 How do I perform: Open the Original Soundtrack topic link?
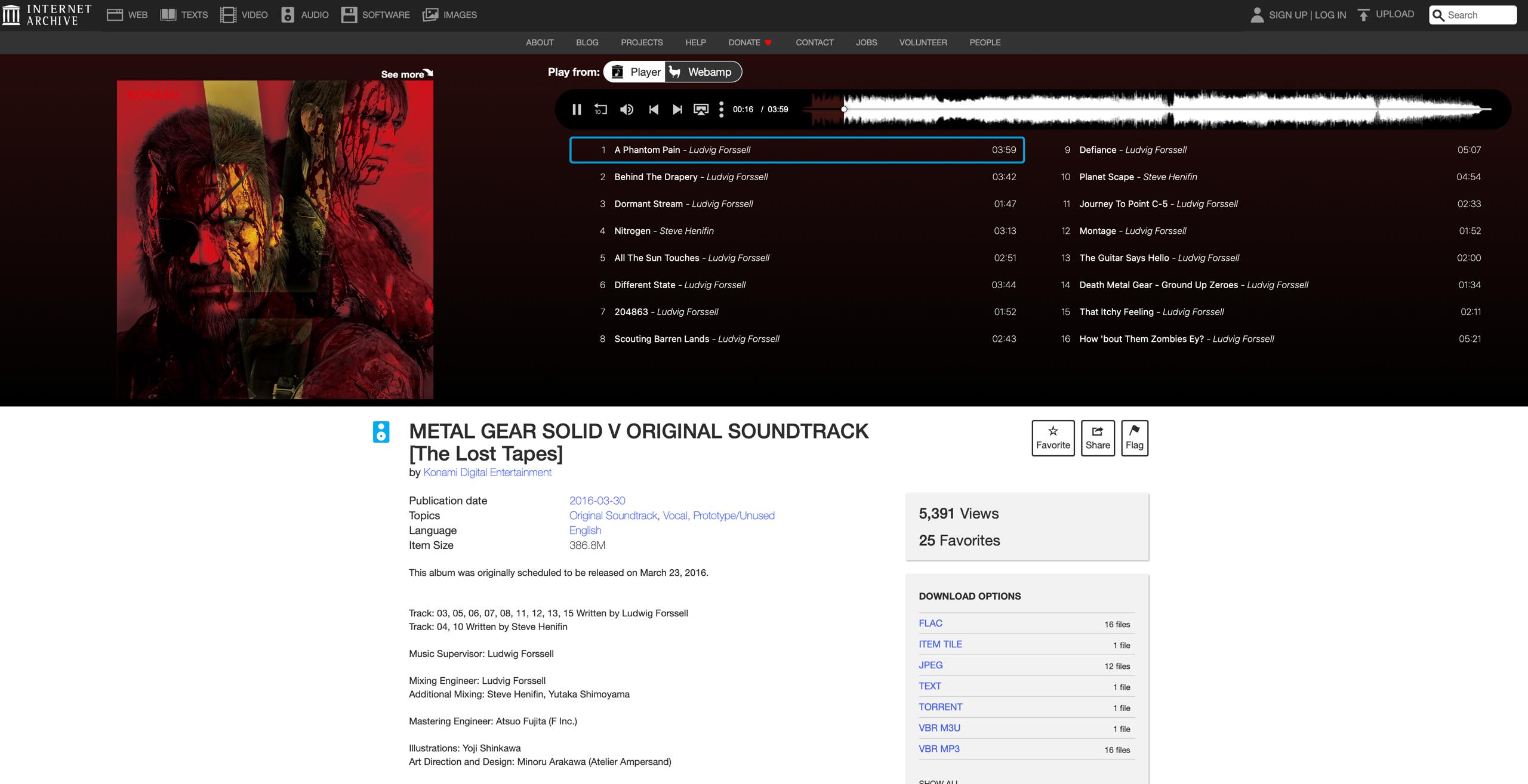[613, 516]
